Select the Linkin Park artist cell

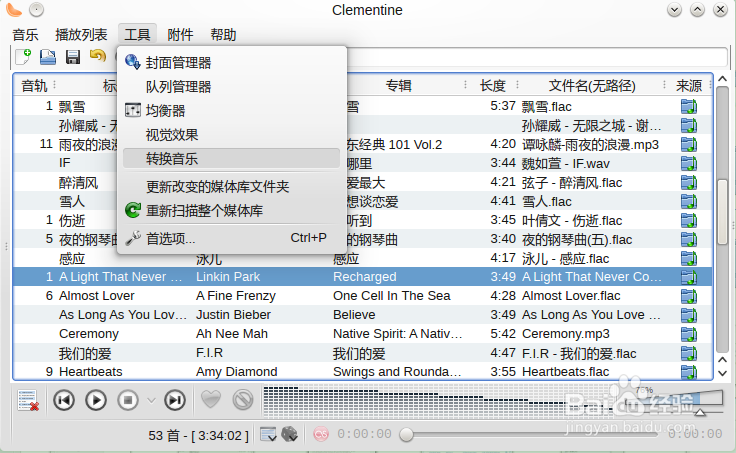[x=228, y=276]
